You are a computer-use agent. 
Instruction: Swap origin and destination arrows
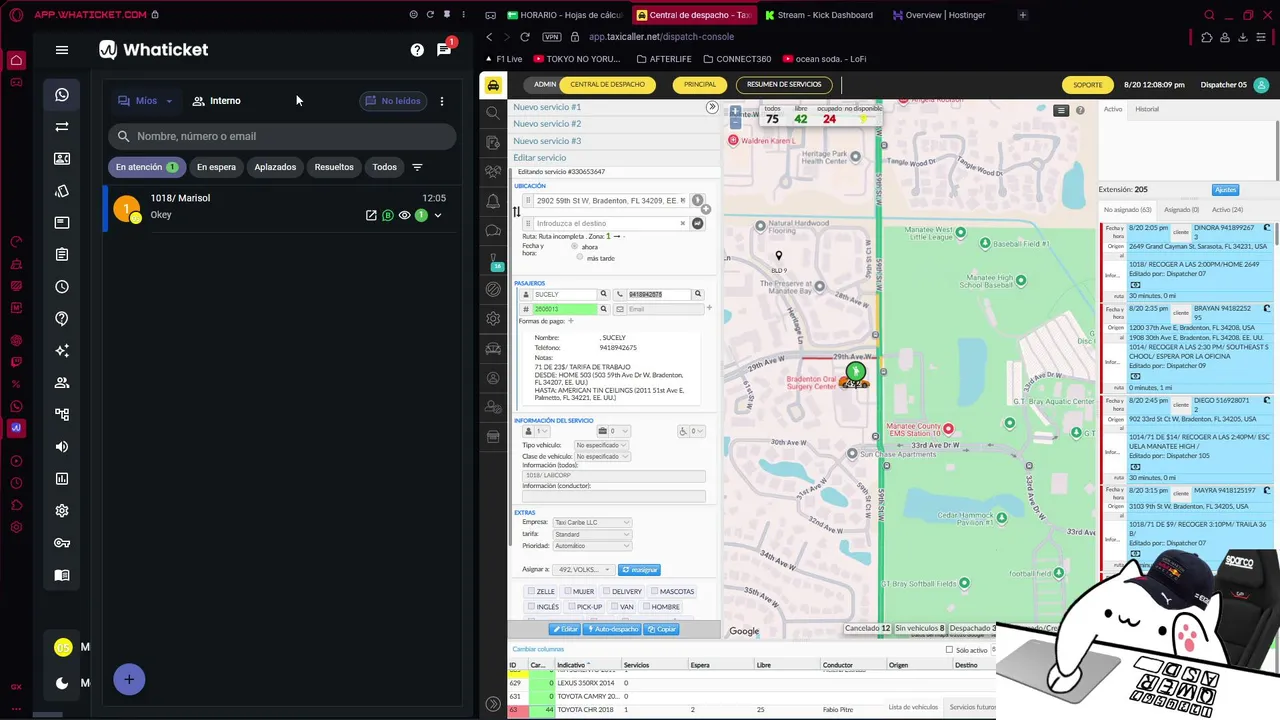(x=516, y=212)
